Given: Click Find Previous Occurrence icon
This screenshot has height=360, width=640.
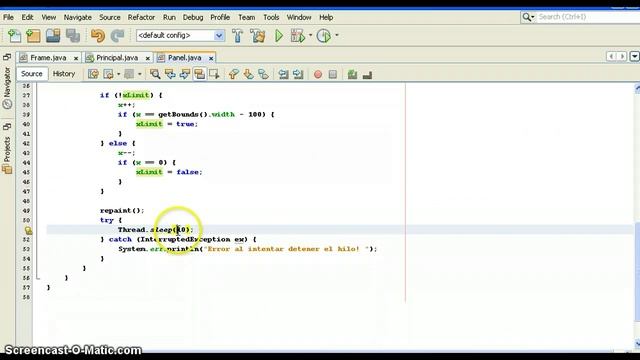Looking at the screenshot, I should pos(170,74).
